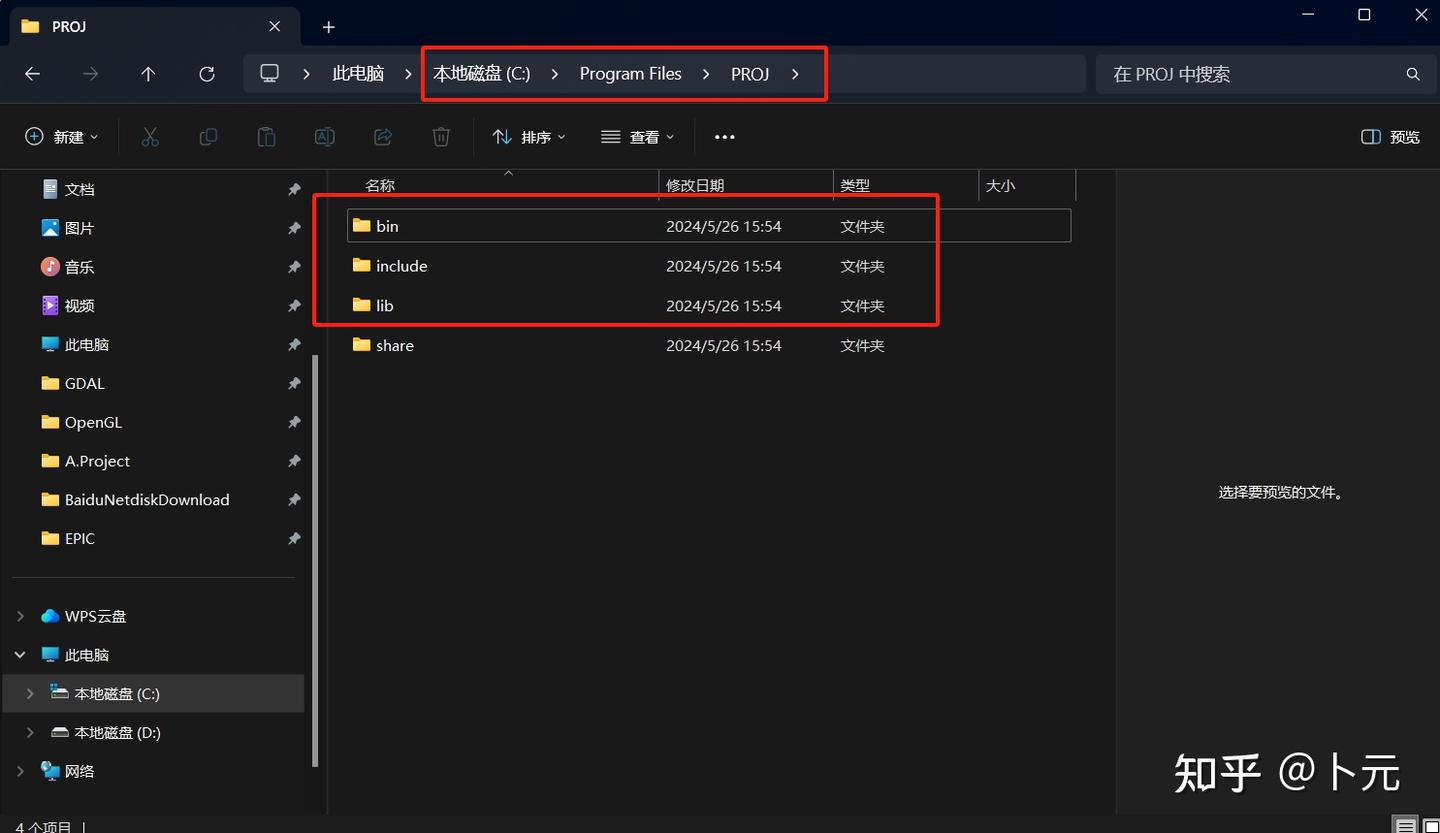
Task: Expand 本地磁盘 (D:) tree node
Action: pos(30,733)
